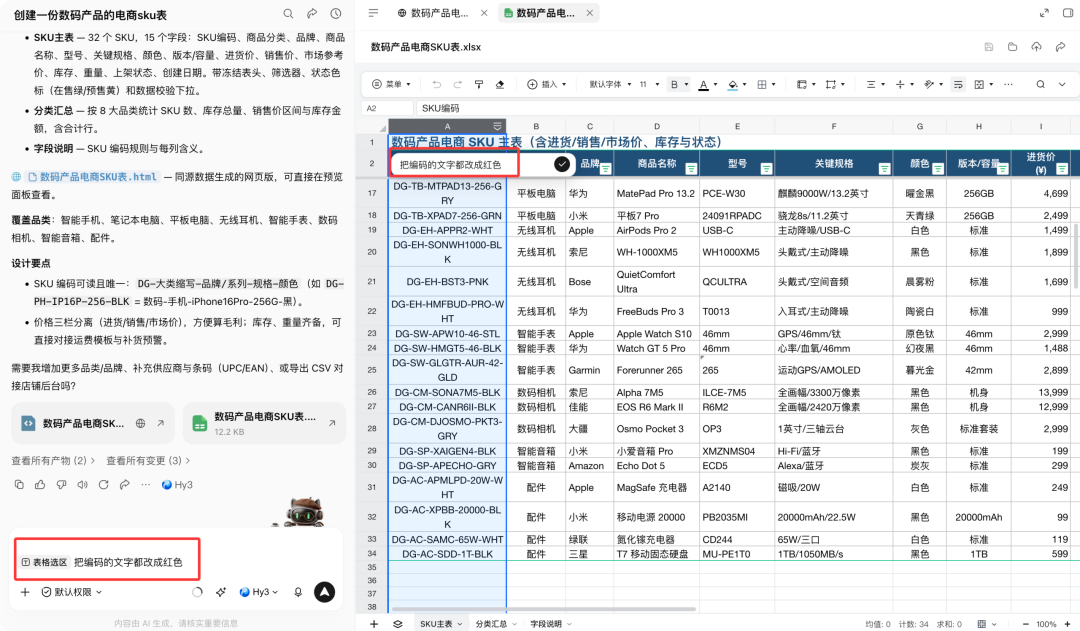Open the 默认字体 font dropdown
1080x631 pixels.
pyautogui.click(x=610, y=84)
